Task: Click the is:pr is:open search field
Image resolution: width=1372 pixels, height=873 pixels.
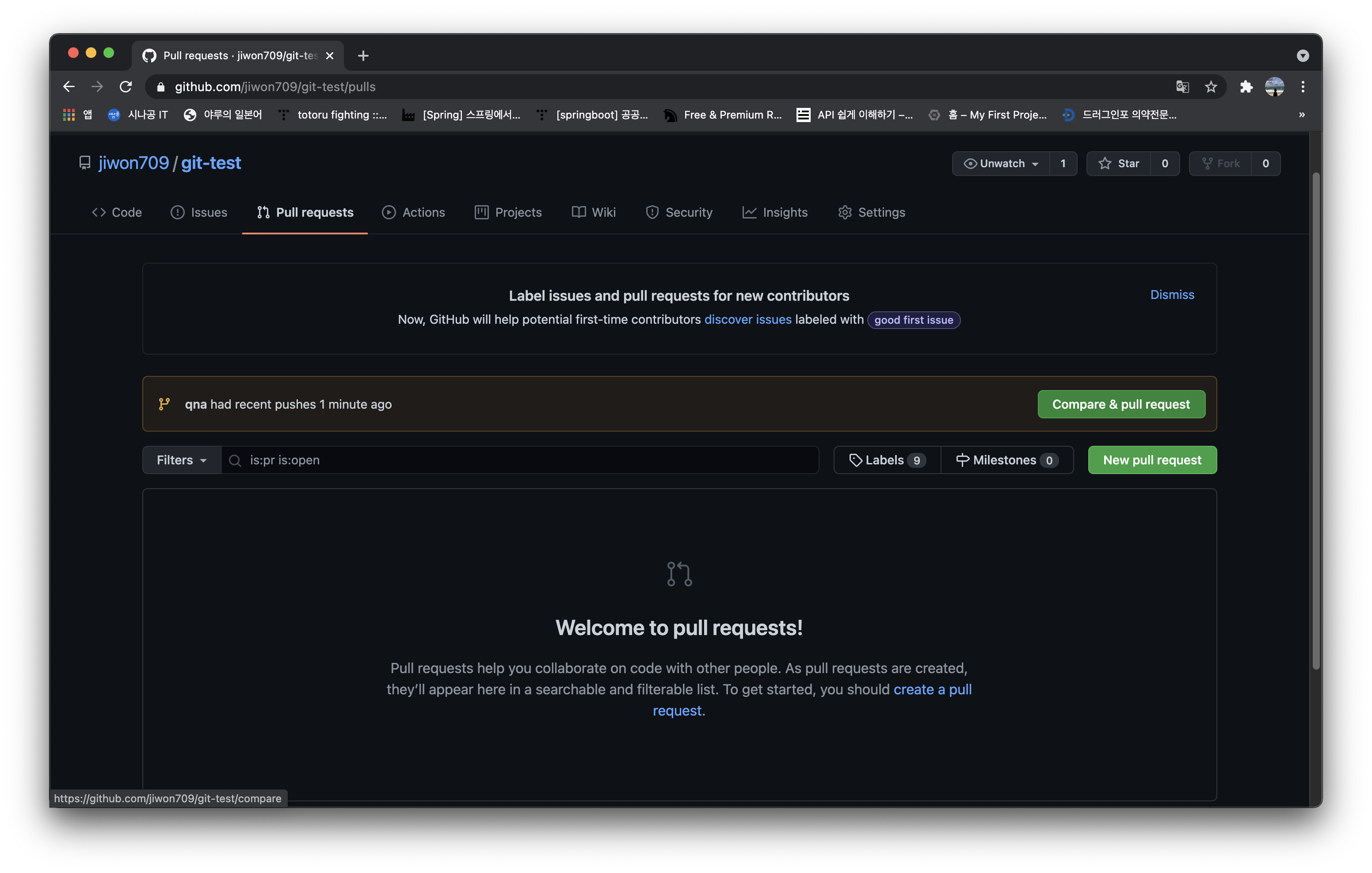Action: [520, 460]
